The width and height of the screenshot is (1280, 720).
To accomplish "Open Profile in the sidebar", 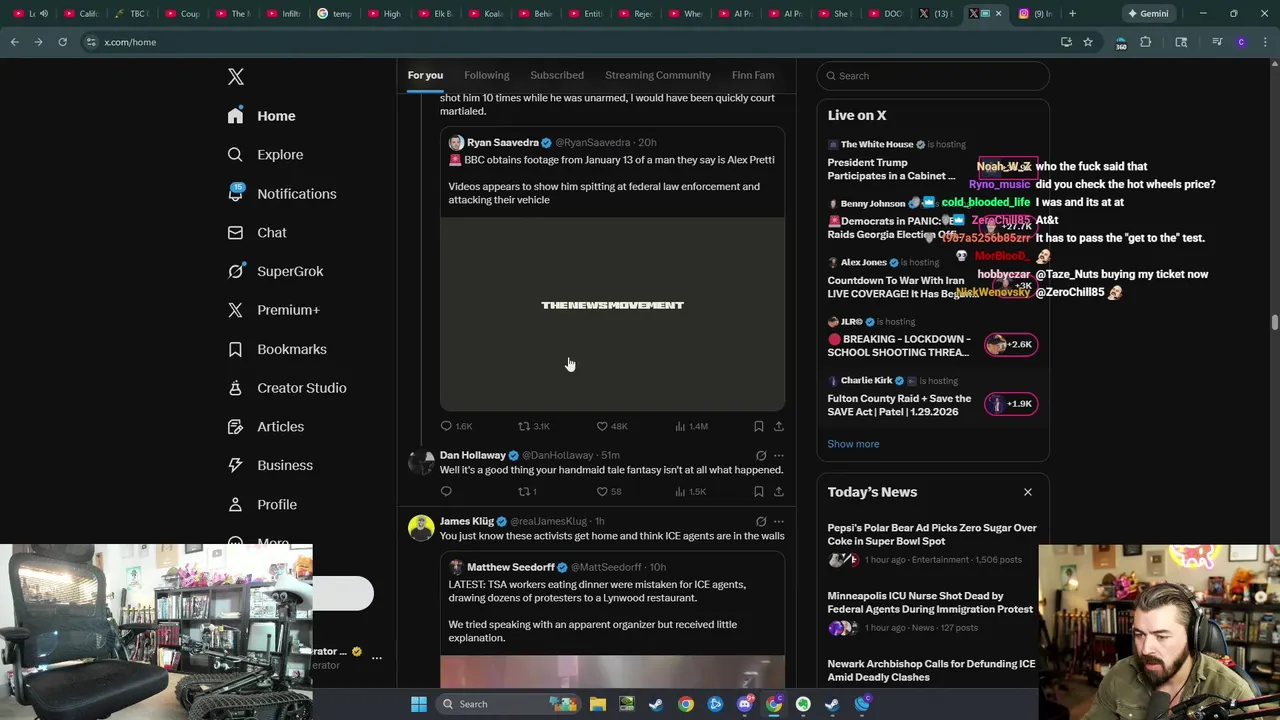I will coord(261,505).
